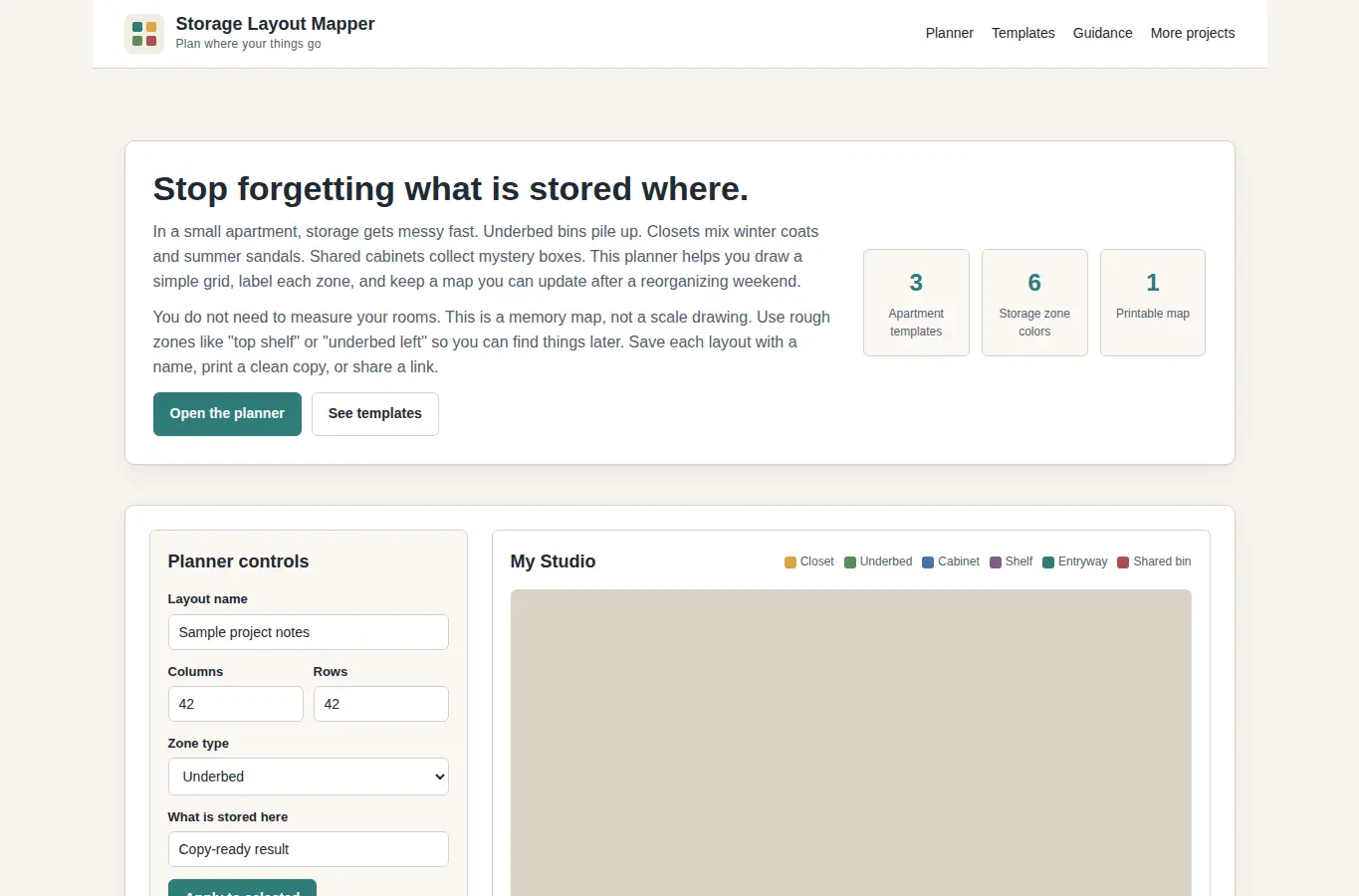Click the Entryway color swatch in legend
The image size is (1359, 896).
pyautogui.click(x=1048, y=562)
